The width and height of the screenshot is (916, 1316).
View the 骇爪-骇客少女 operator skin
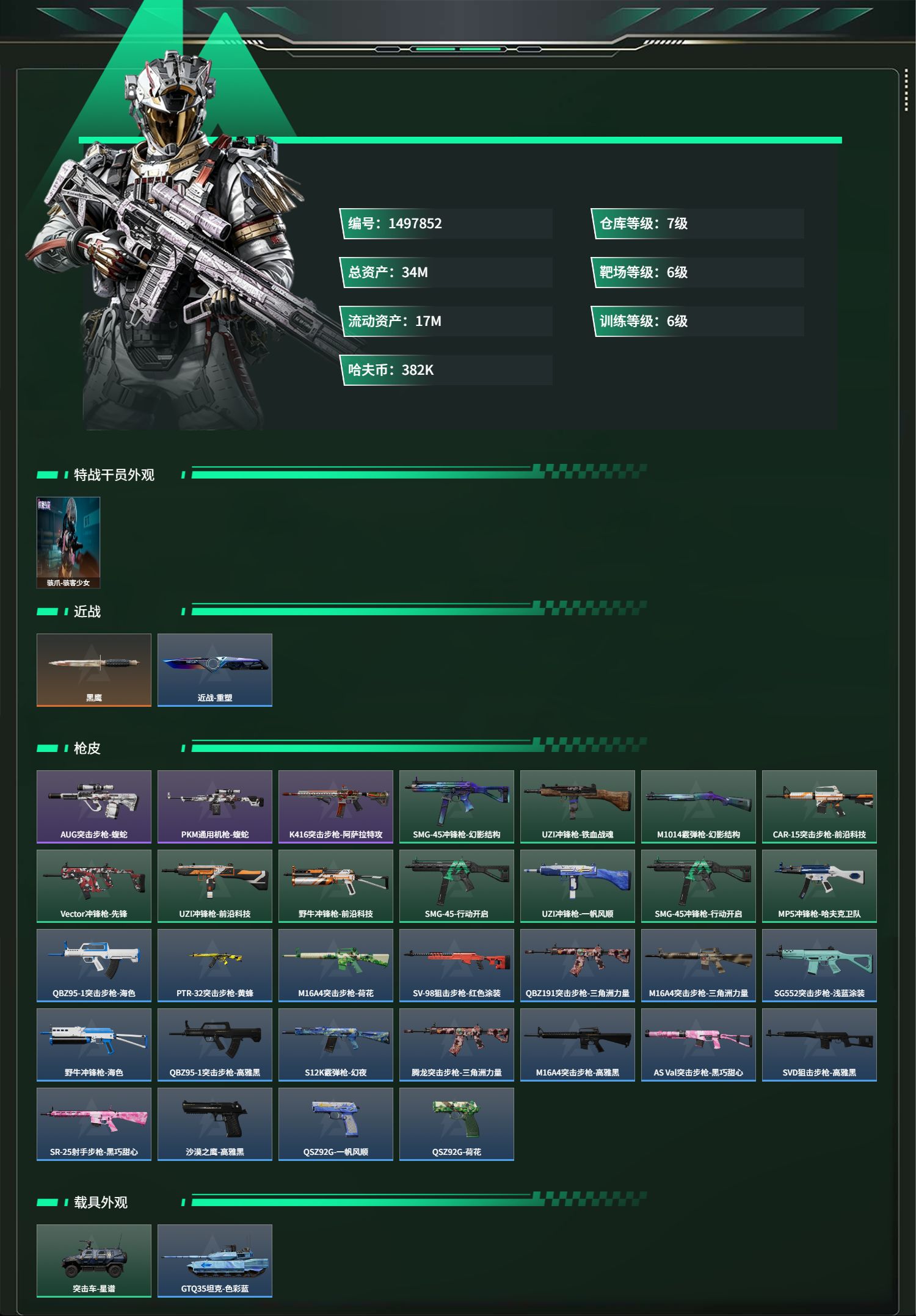(68, 543)
